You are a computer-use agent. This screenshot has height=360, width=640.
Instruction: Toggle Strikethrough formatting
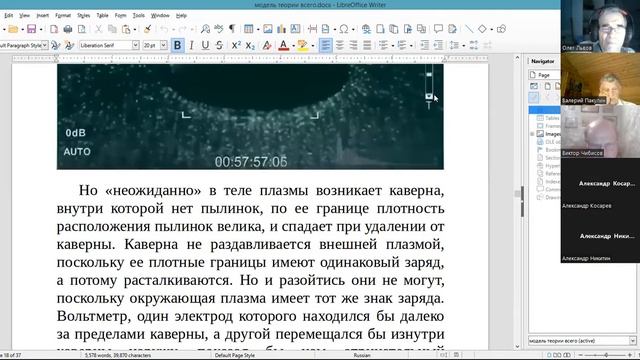pos(219,45)
